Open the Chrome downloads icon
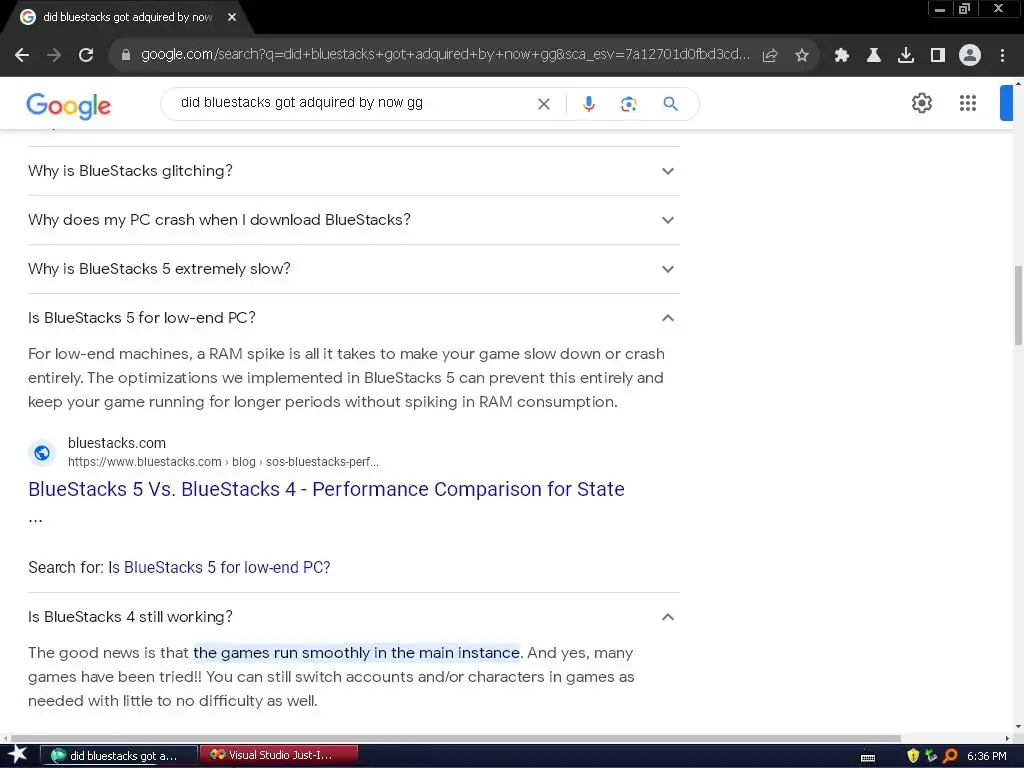Screen dimensions: 1024x768 pyautogui.click(x=906, y=55)
